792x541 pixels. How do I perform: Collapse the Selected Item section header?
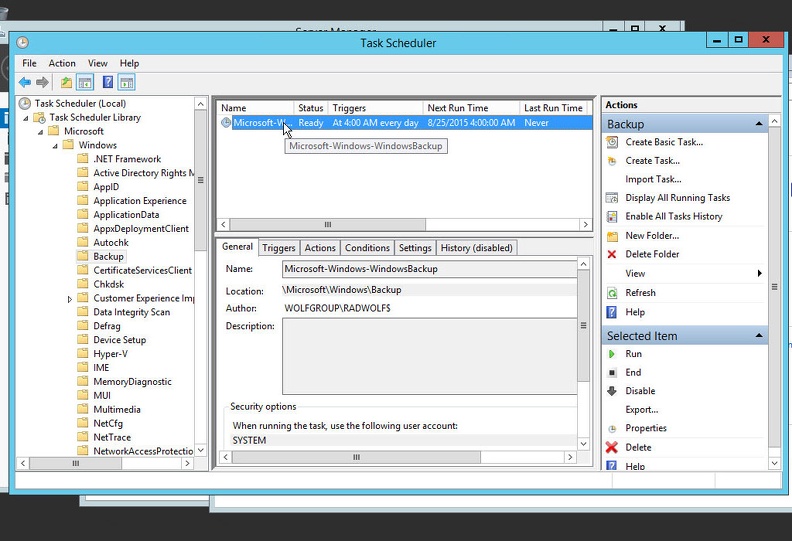760,336
